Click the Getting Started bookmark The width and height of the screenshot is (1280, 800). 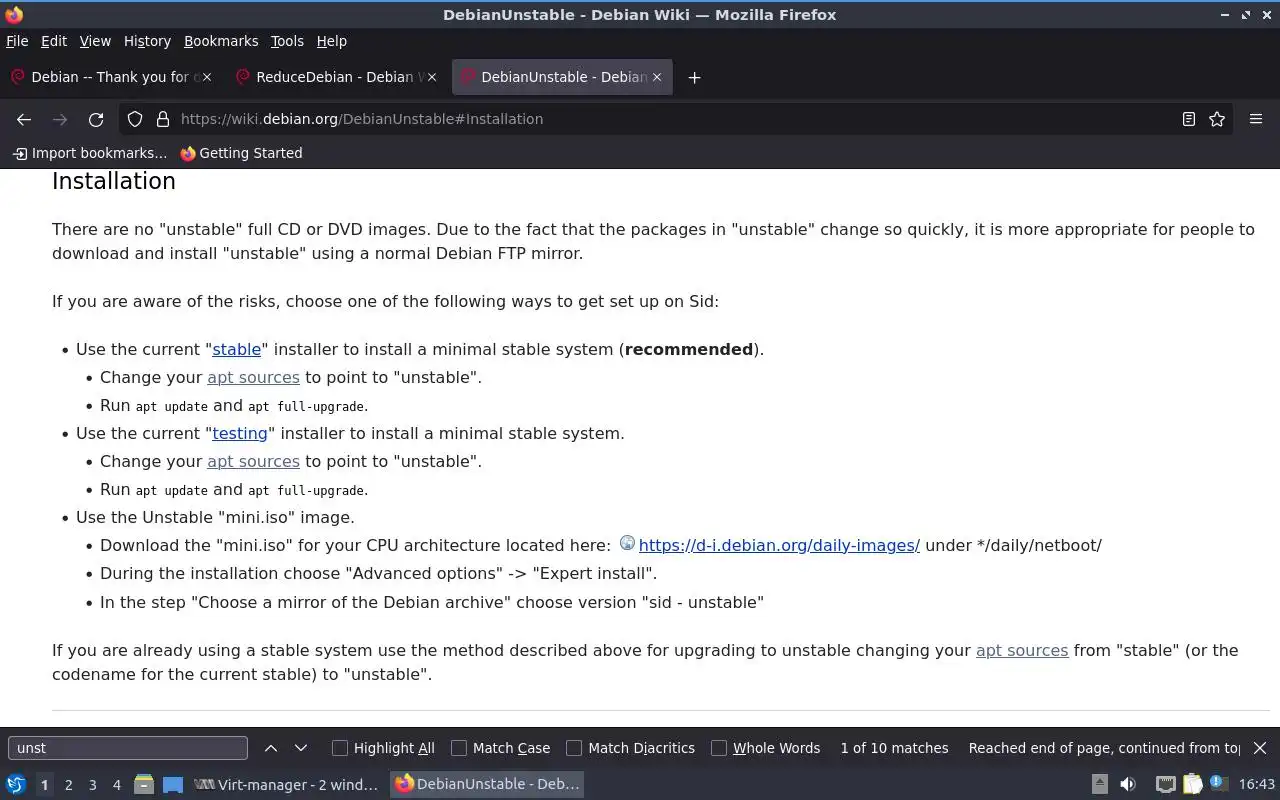pos(241,153)
